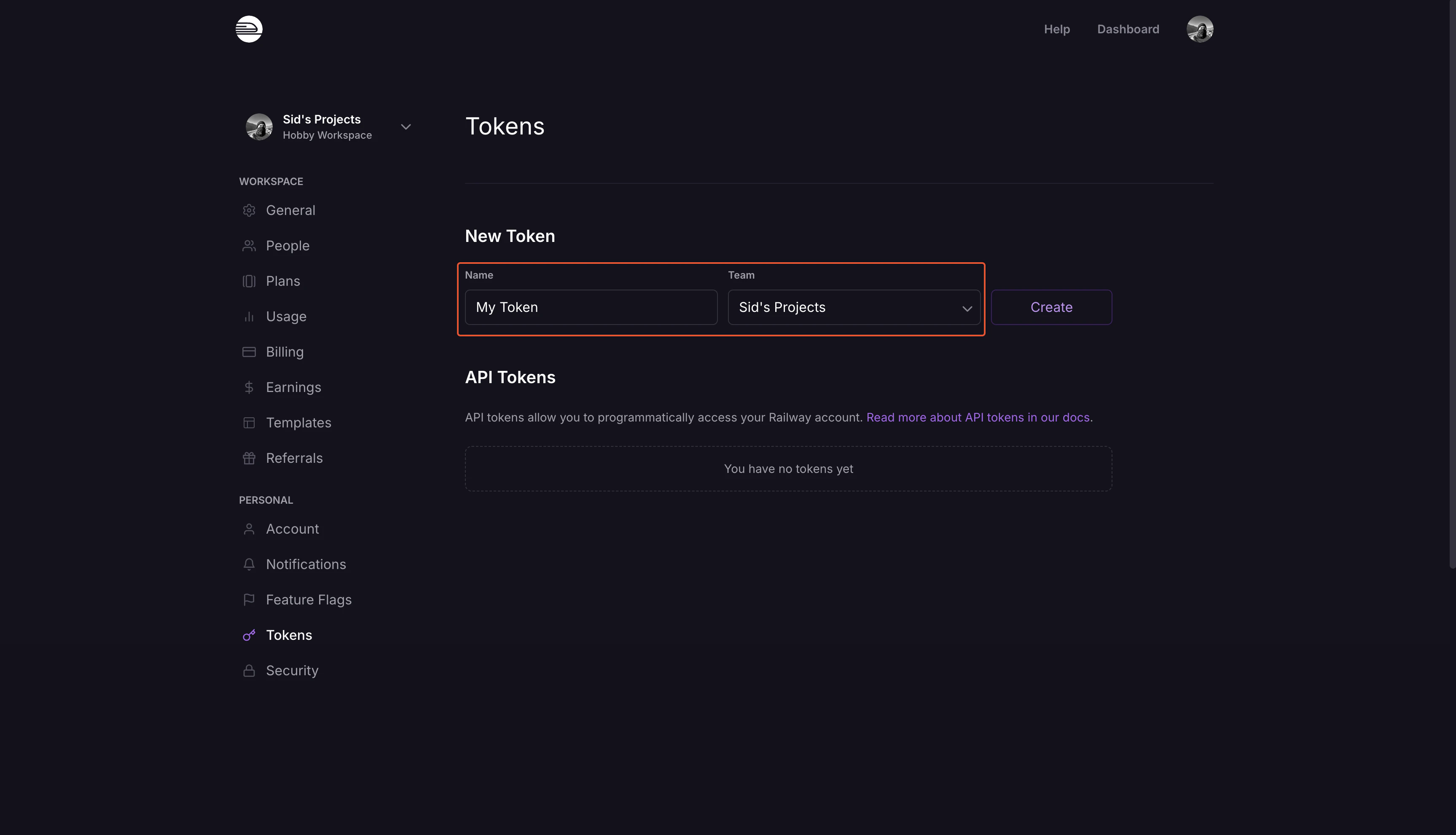The width and height of the screenshot is (1456, 835).
Task: Open Notifications settings
Action: pyautogui.click(x=306, y=564)
